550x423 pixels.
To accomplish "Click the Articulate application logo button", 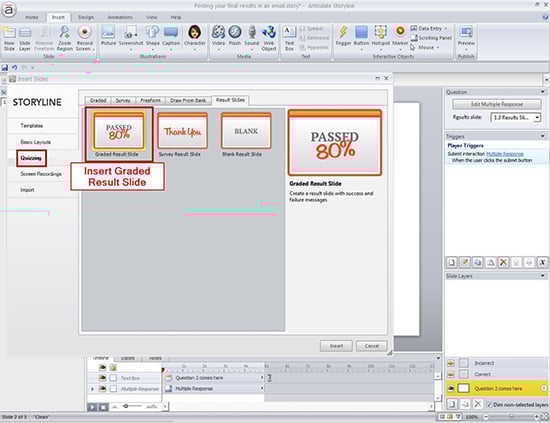I will pyautogui.click(x=8, y=10).
